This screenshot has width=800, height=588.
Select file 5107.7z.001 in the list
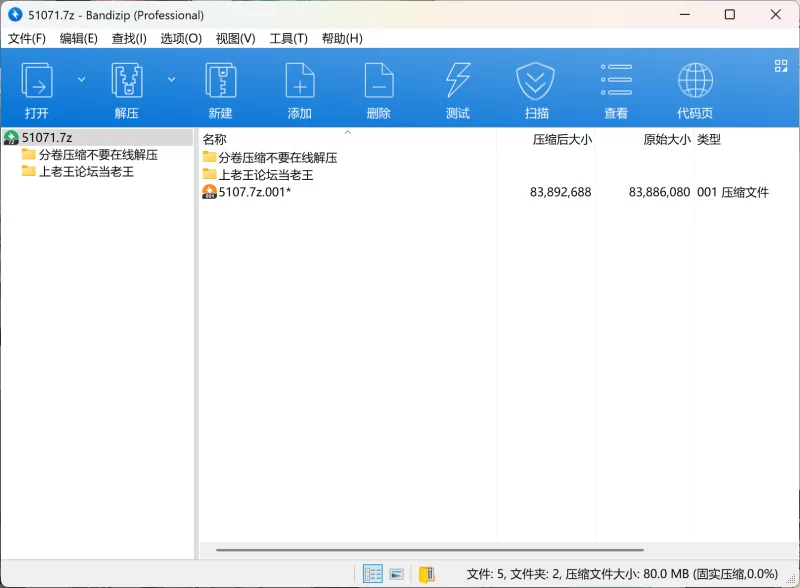(x=255, y=192)
